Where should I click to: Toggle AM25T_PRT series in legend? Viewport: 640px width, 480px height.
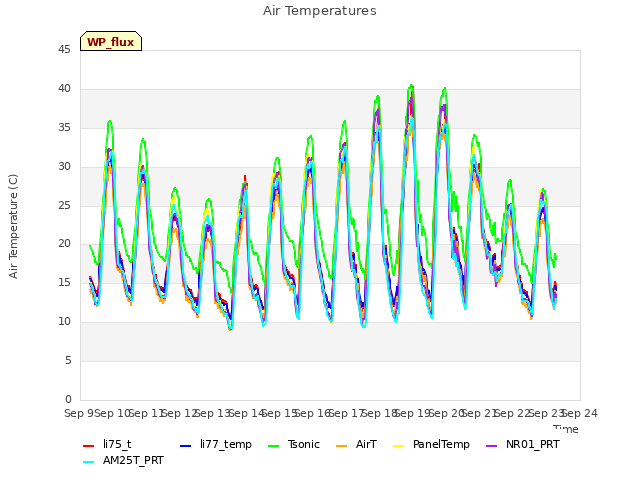(x=123, y=461)
